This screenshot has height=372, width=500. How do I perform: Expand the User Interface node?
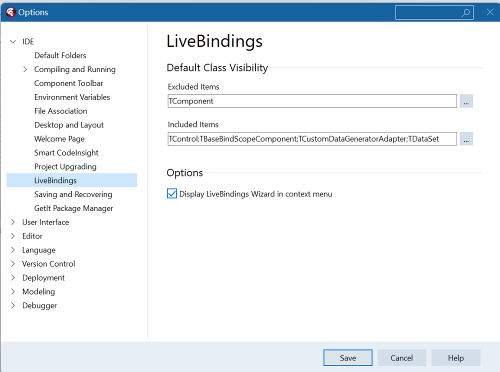(13, 222)
